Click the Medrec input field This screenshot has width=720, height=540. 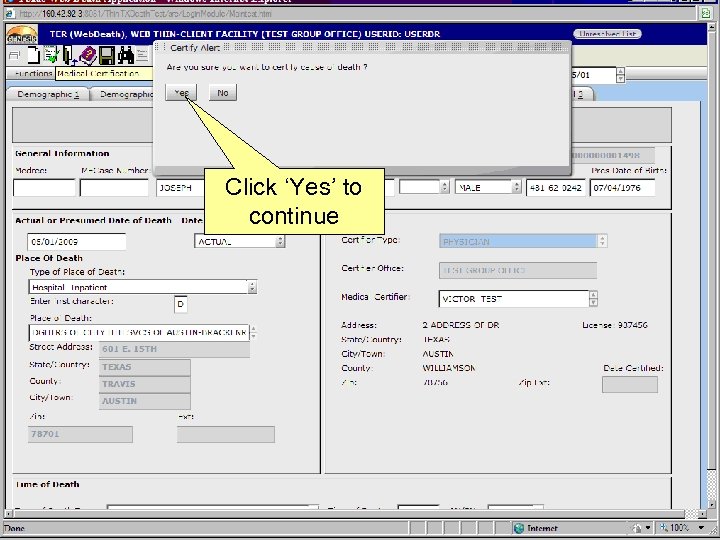click(44, 188)
